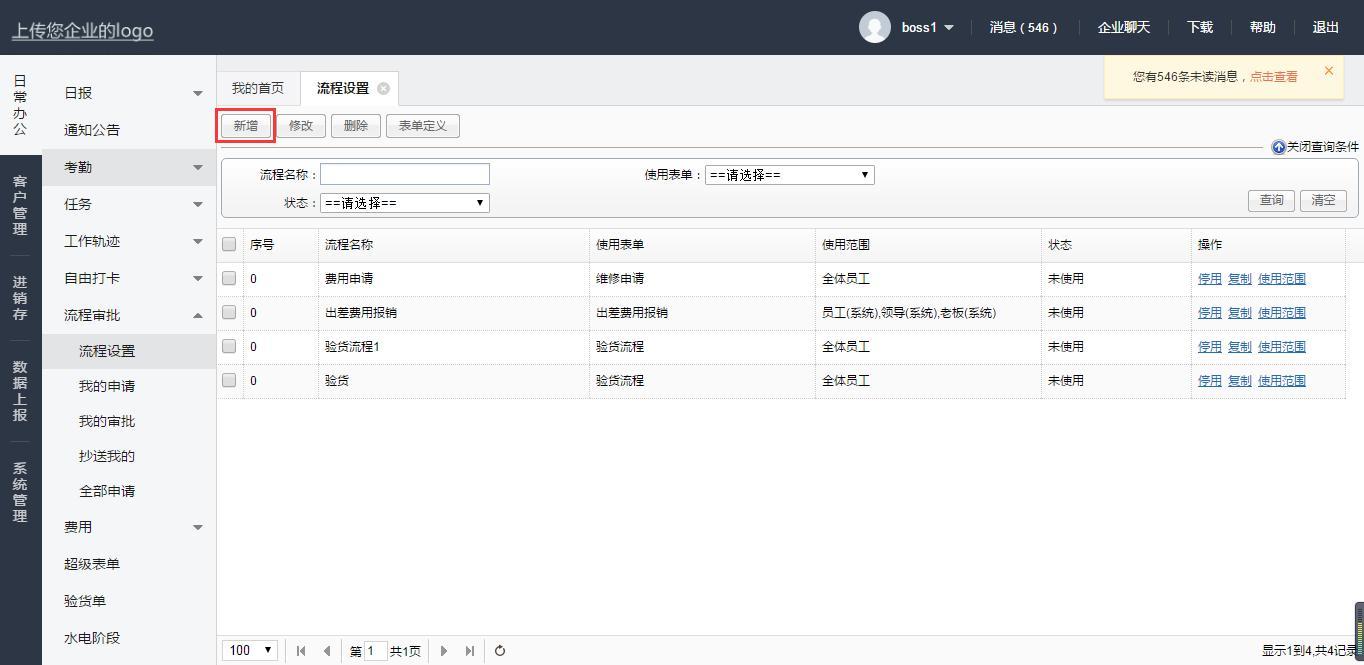Click 停用 link for 验货流程1
This screenshot has width=1364, height=665.
pos(1209,347)
